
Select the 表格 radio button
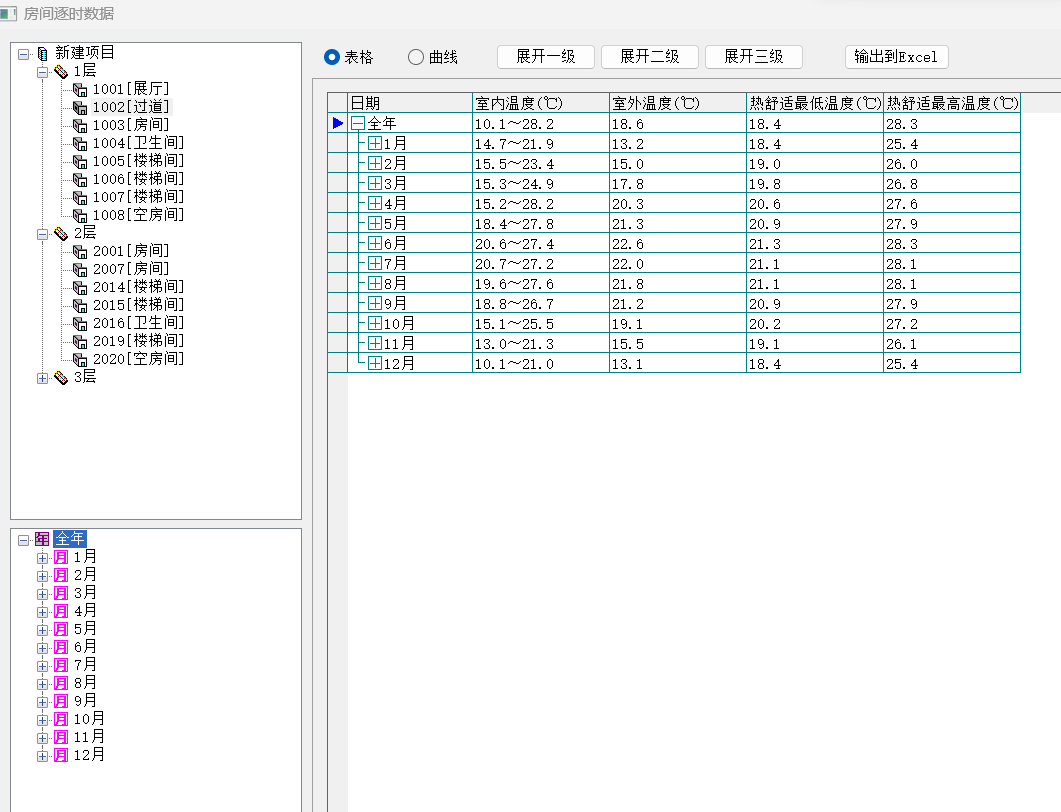click(x=333, y=57)
